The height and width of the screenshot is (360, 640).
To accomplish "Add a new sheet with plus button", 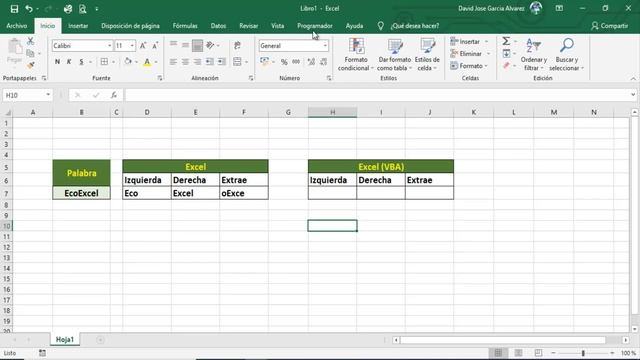I will click(x=100, y=340).
